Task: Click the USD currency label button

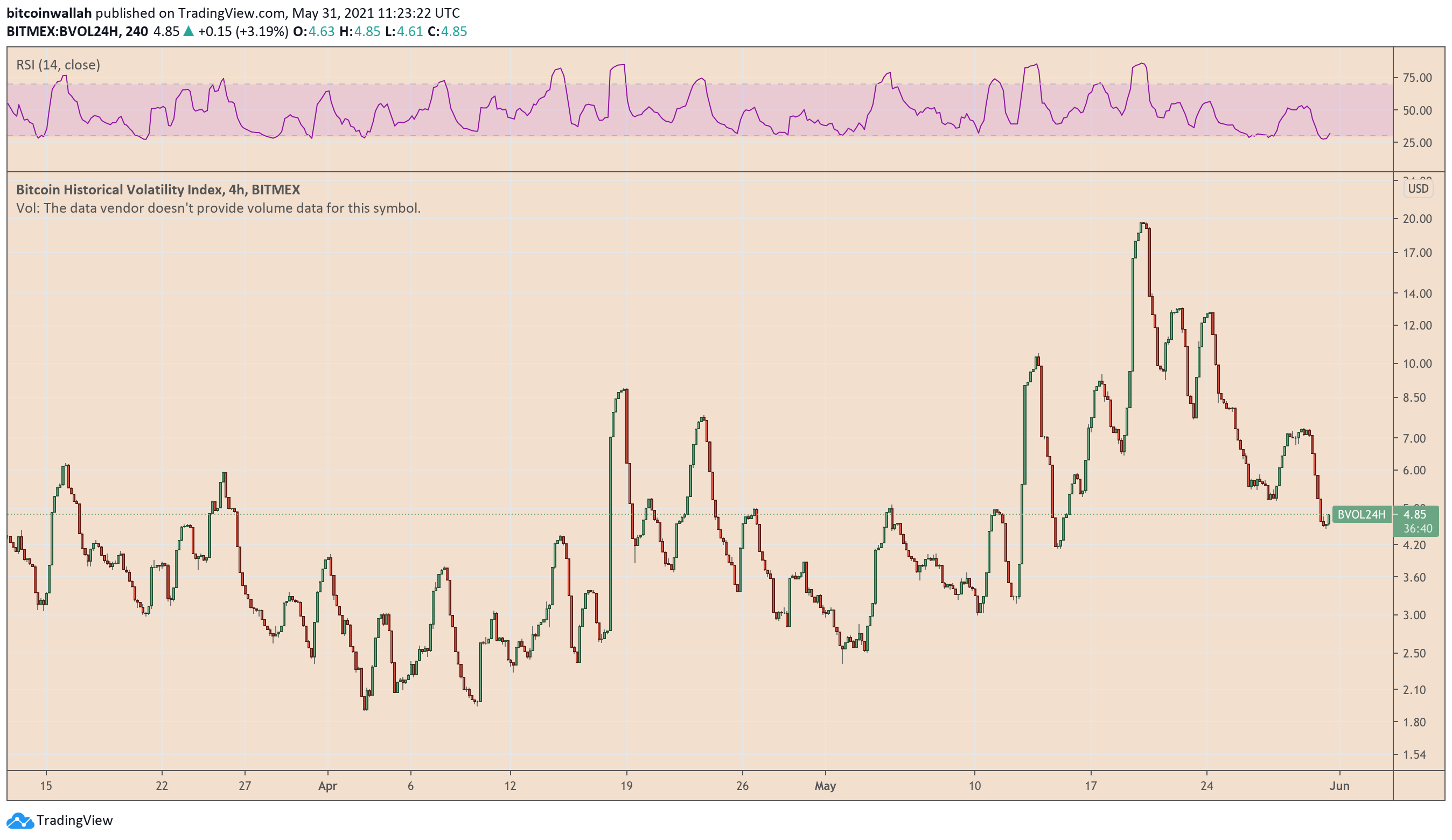Action: click(1418, 188)
